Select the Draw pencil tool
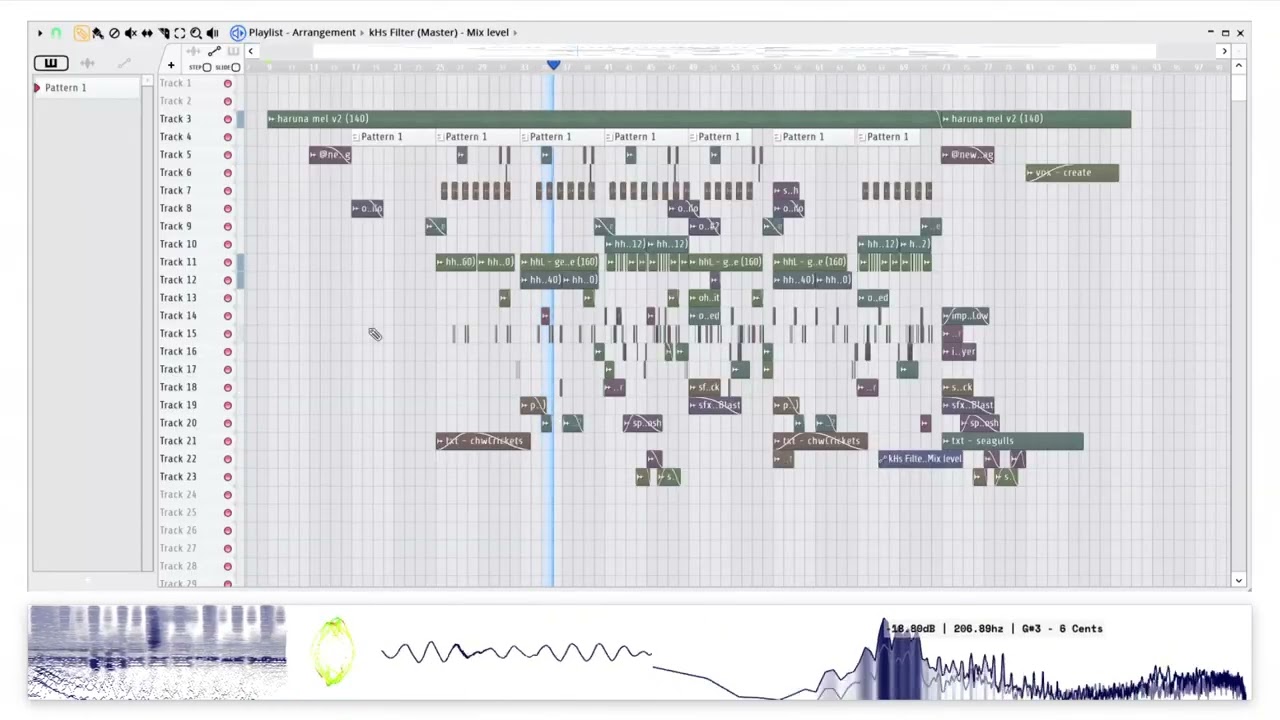 pos(82,33)
